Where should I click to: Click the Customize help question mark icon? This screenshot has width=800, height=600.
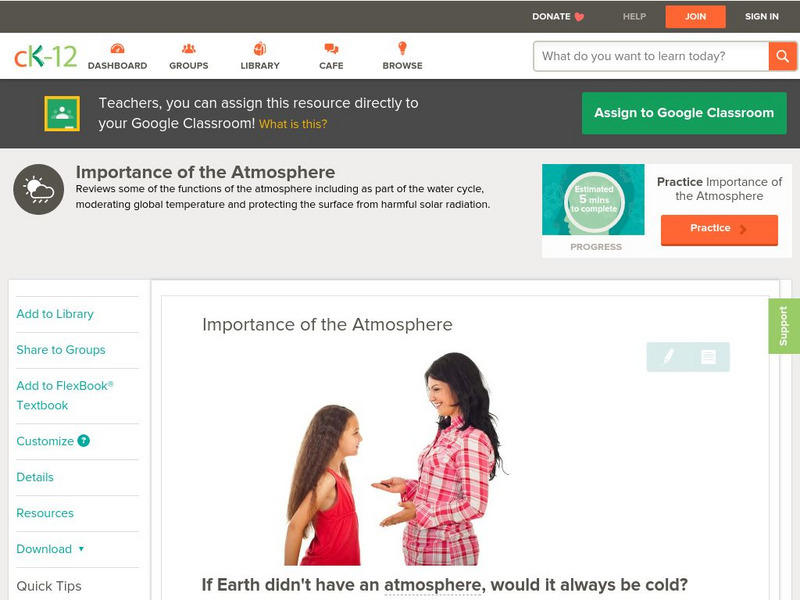tap(84, 441)
